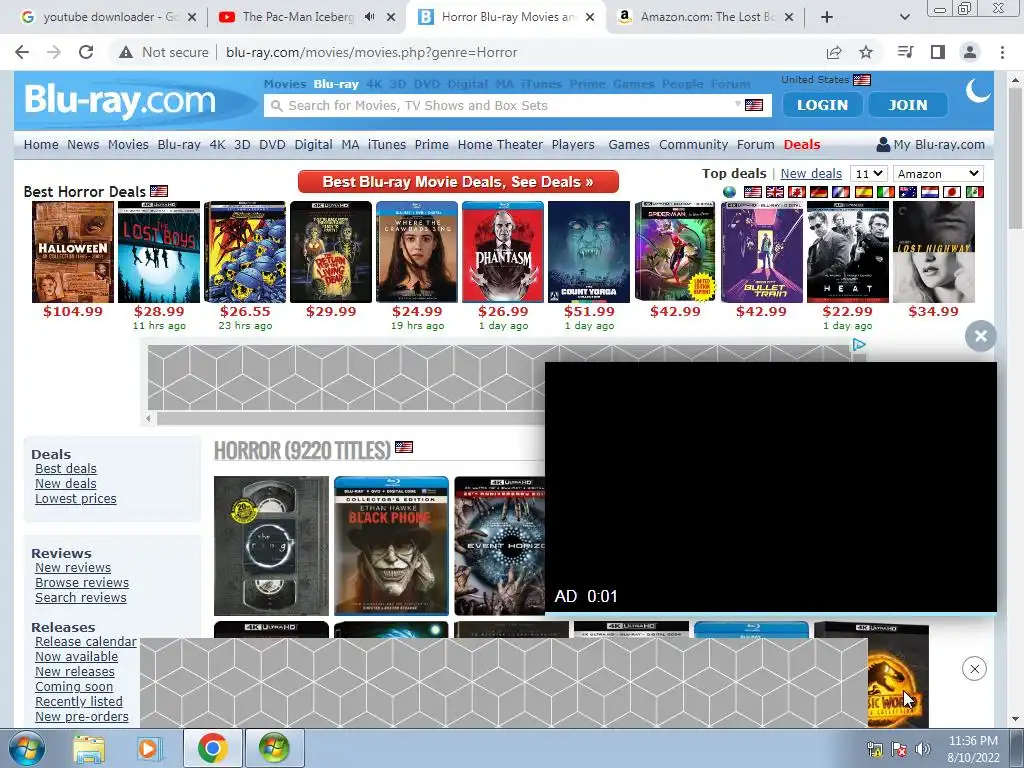Click Best Blu-ray Movie Deals red button
1024x768 pixels.
coord(458,182)
